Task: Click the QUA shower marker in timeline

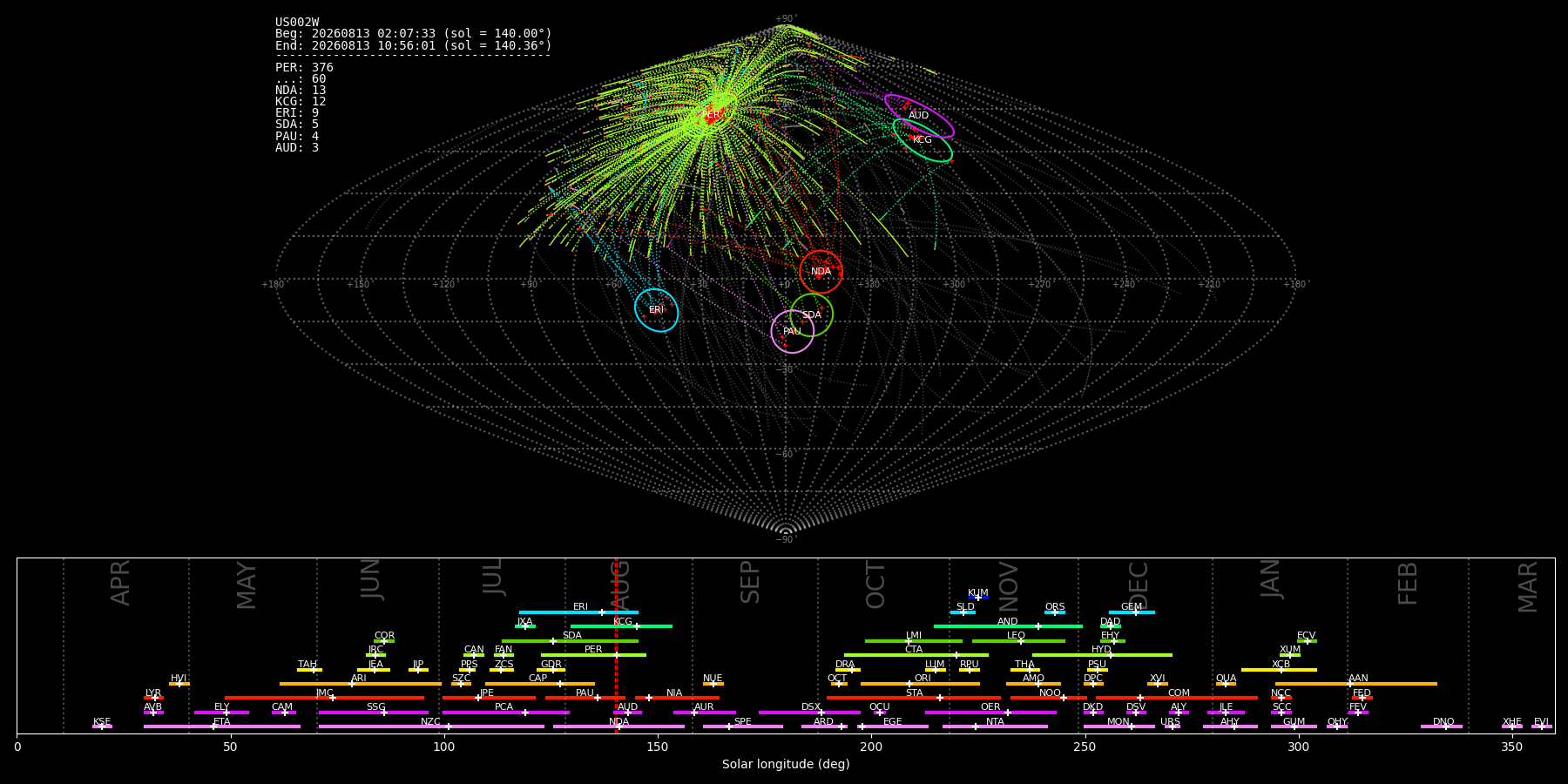Action: point(1226,684)
